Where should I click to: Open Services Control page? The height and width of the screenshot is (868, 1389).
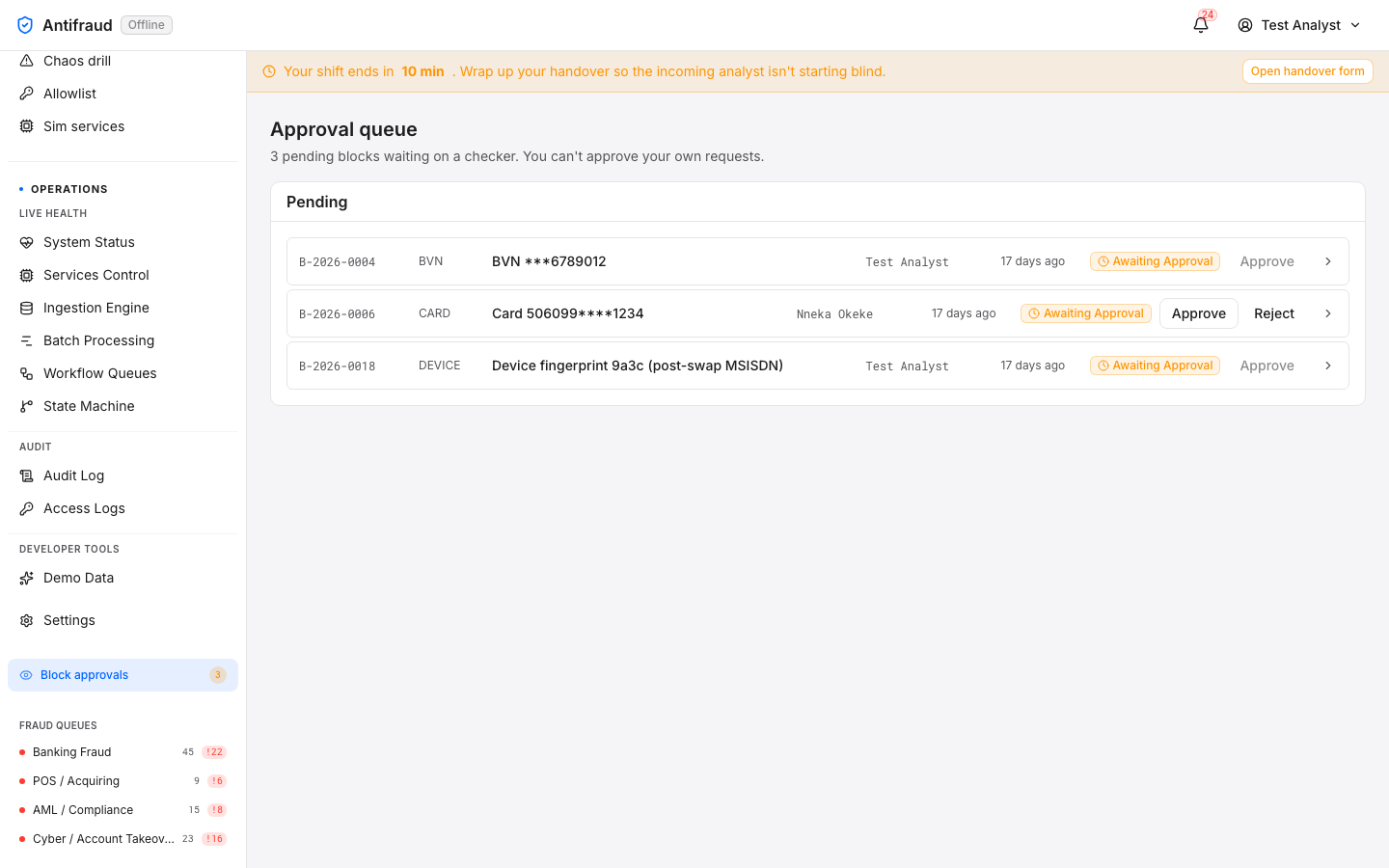click(123, 275)
